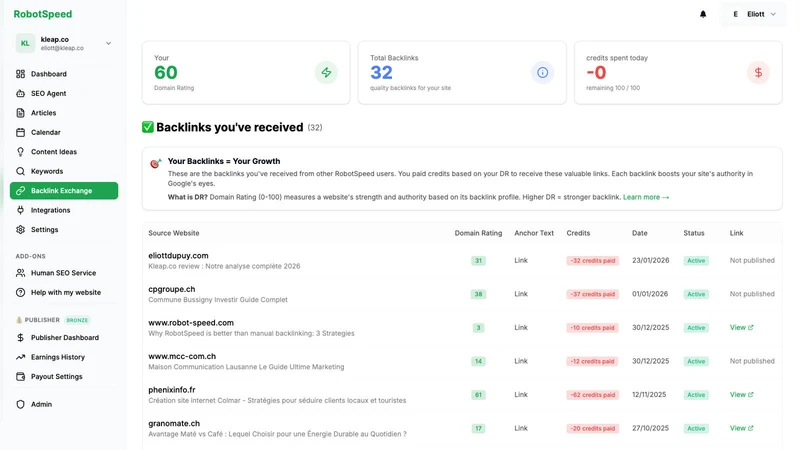This screenshot has width=800, height=450.
Task: Select Backlink Exchange in the sidebar
Action: click(x=64, y=190)
